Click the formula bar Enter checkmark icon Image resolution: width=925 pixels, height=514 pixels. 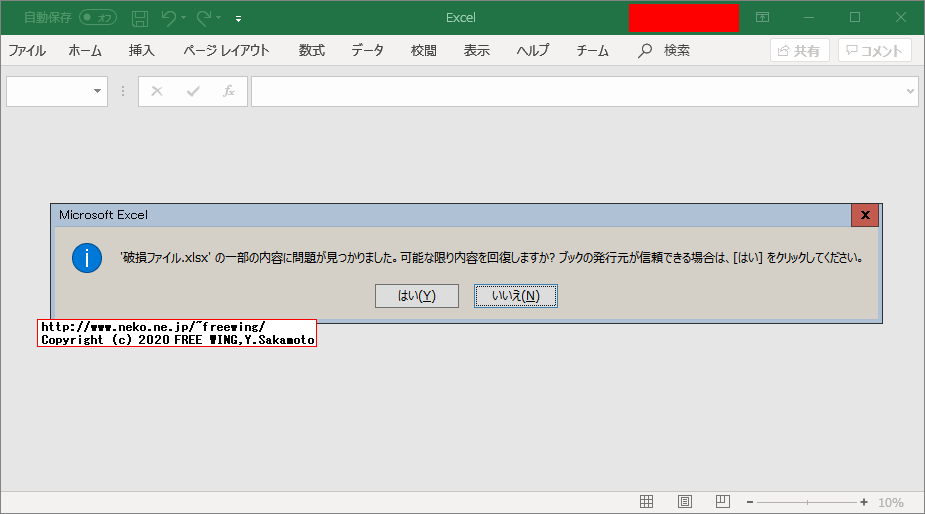pos(193,91)
